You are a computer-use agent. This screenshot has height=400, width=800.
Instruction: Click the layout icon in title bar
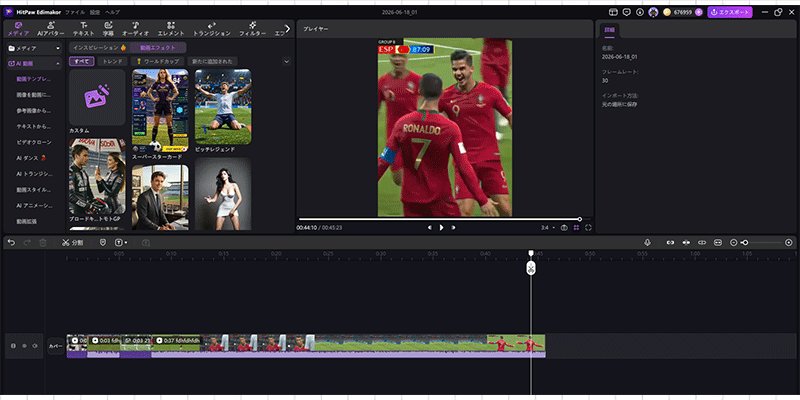coord(613,12)
